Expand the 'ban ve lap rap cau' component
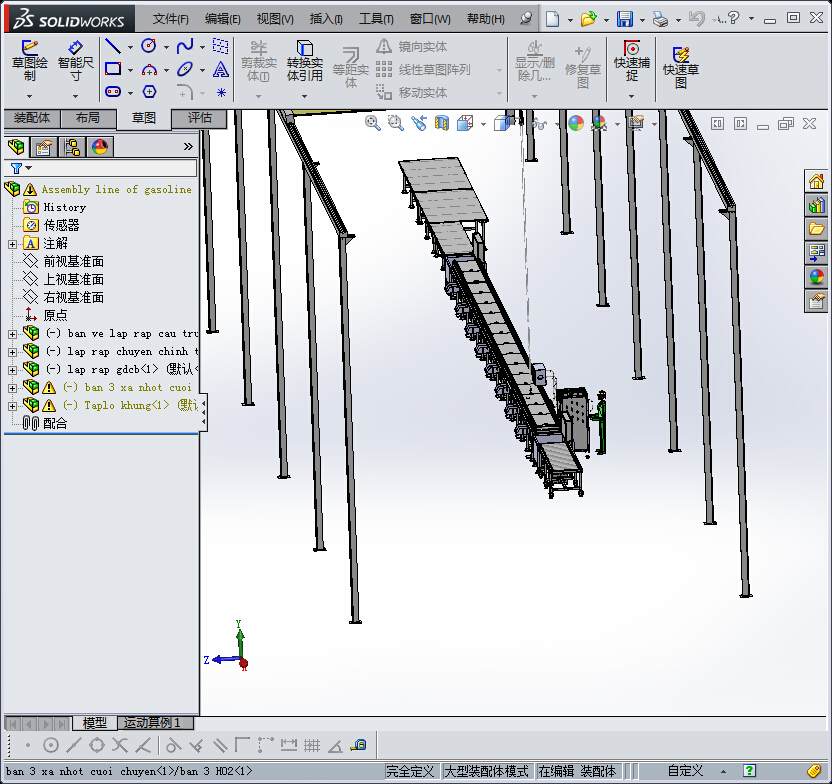The height and width of the screenshot is (784, 832). point(12,334)
